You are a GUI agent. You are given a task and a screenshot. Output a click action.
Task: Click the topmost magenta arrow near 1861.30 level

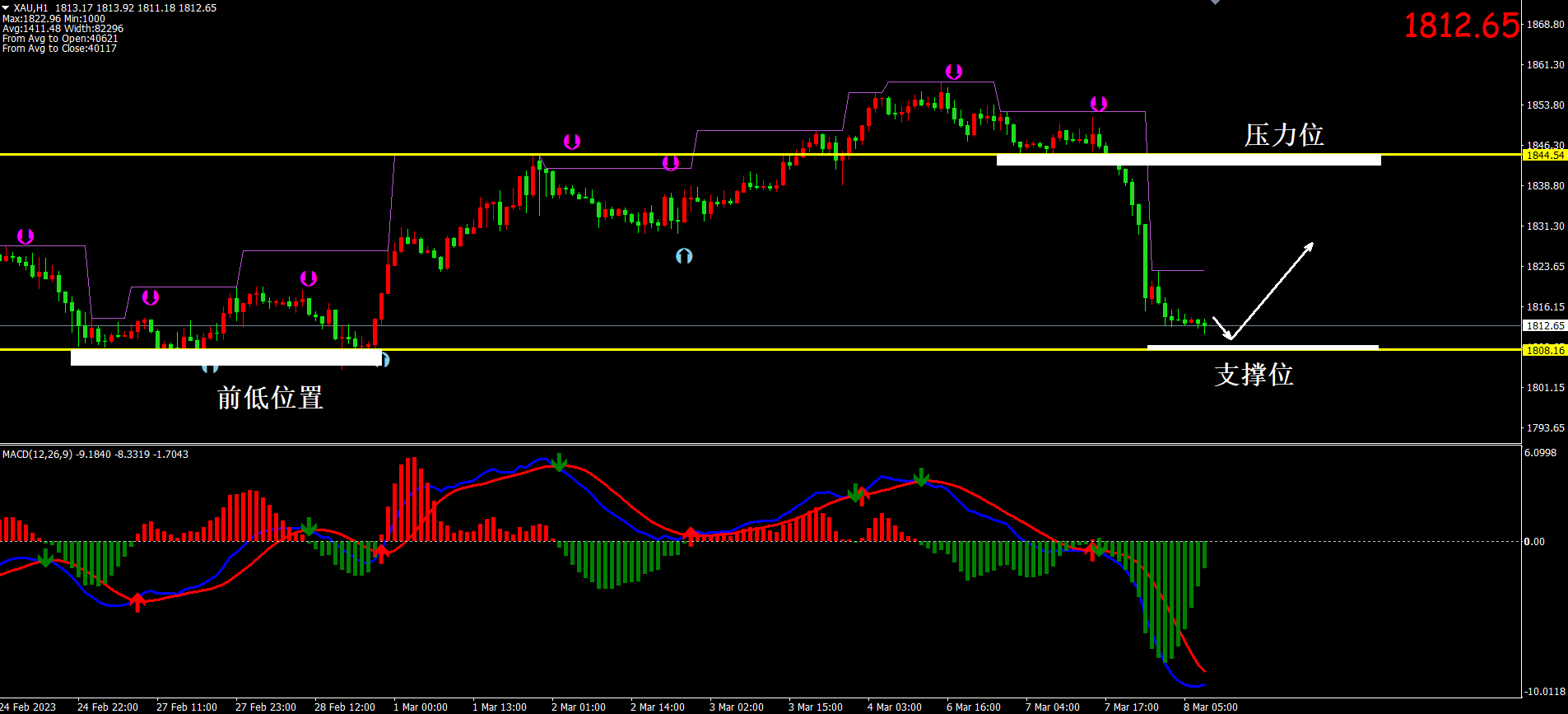tap(953, 72)
